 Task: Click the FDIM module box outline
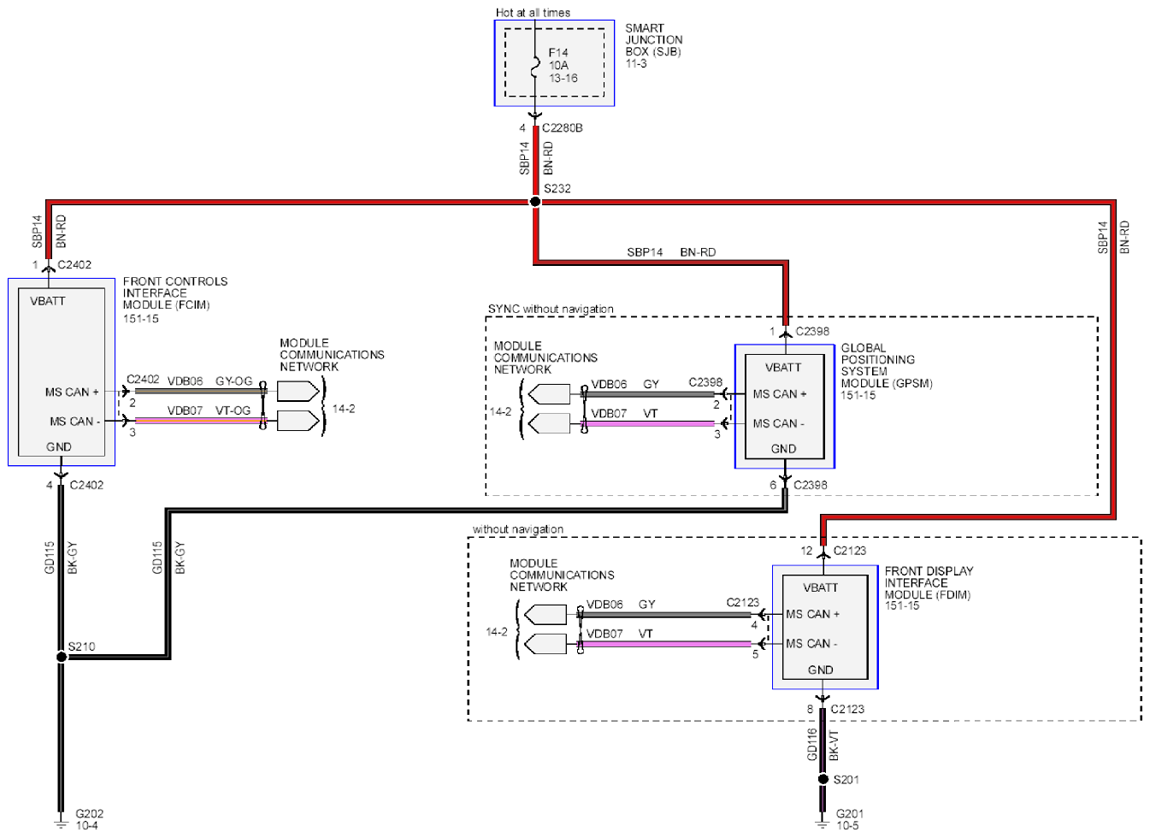pyautogui.click(x=825, y=627)
